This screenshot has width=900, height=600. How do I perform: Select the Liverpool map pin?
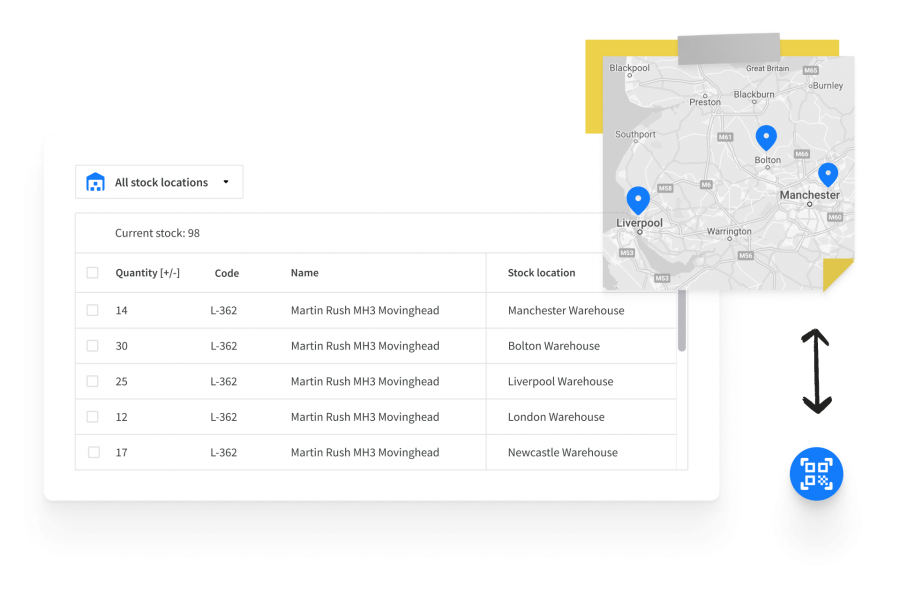(x=638, y=199)
